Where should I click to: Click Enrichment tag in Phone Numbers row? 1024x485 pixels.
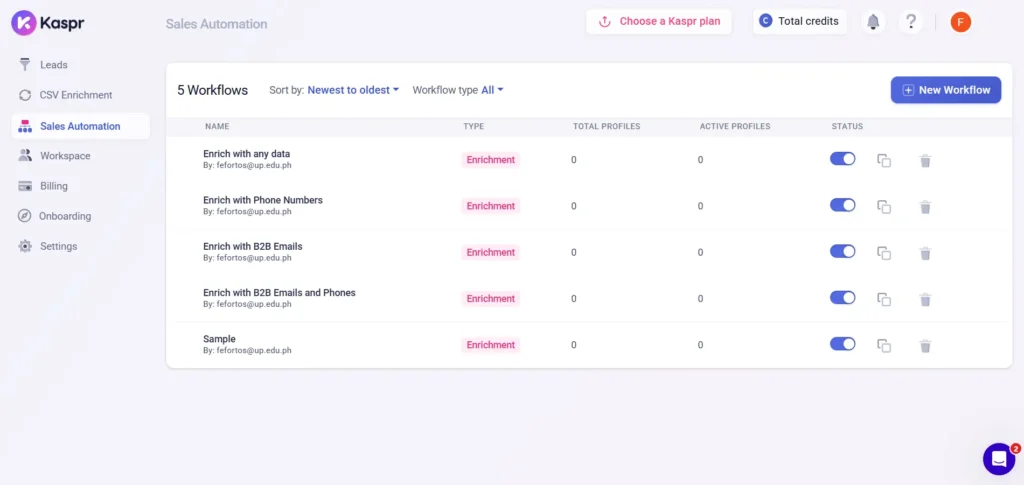pyautogui.click(x=490, y=206)
